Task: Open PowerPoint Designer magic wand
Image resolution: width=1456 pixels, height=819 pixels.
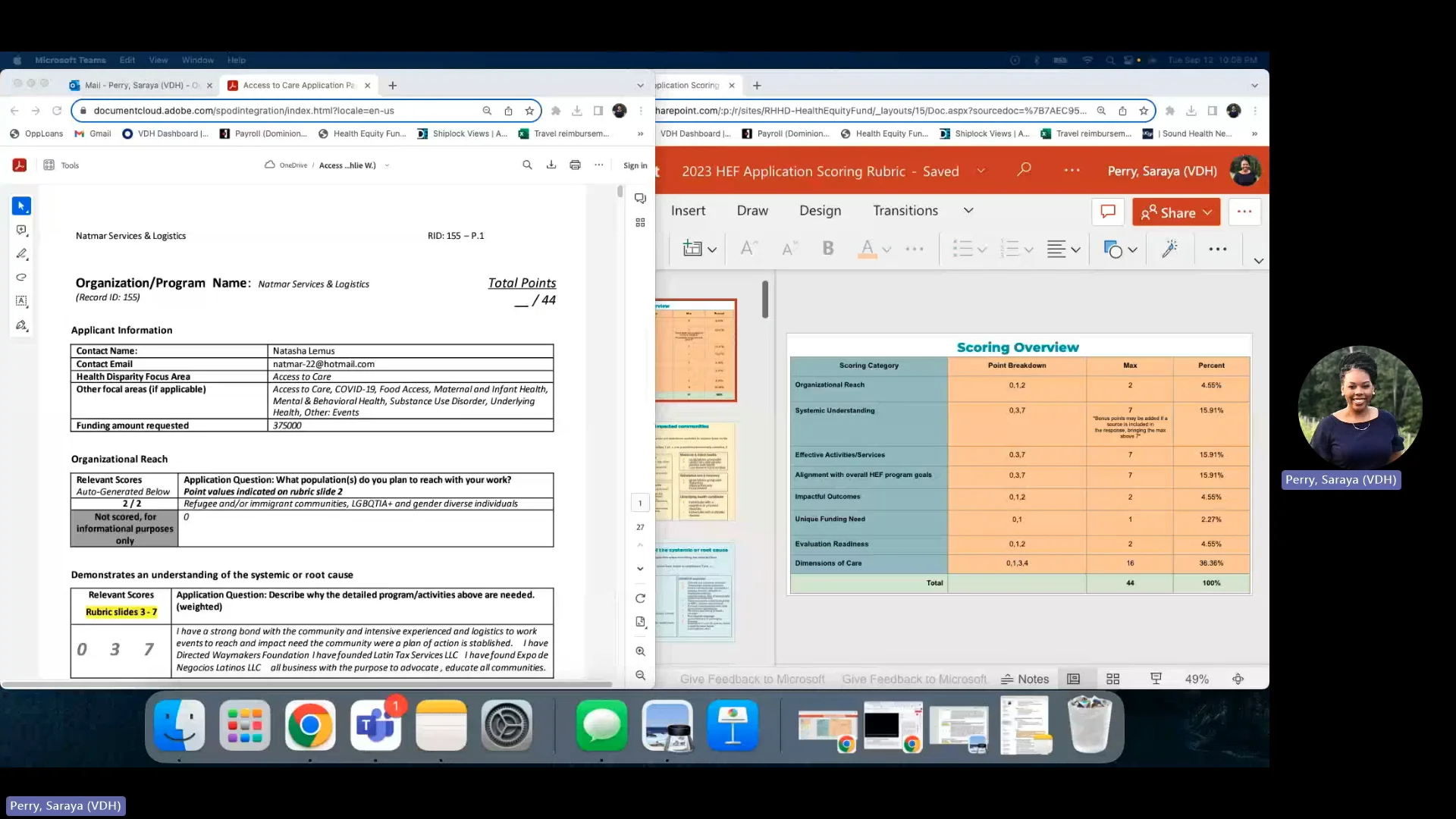Action: [x=1169, y=248]
